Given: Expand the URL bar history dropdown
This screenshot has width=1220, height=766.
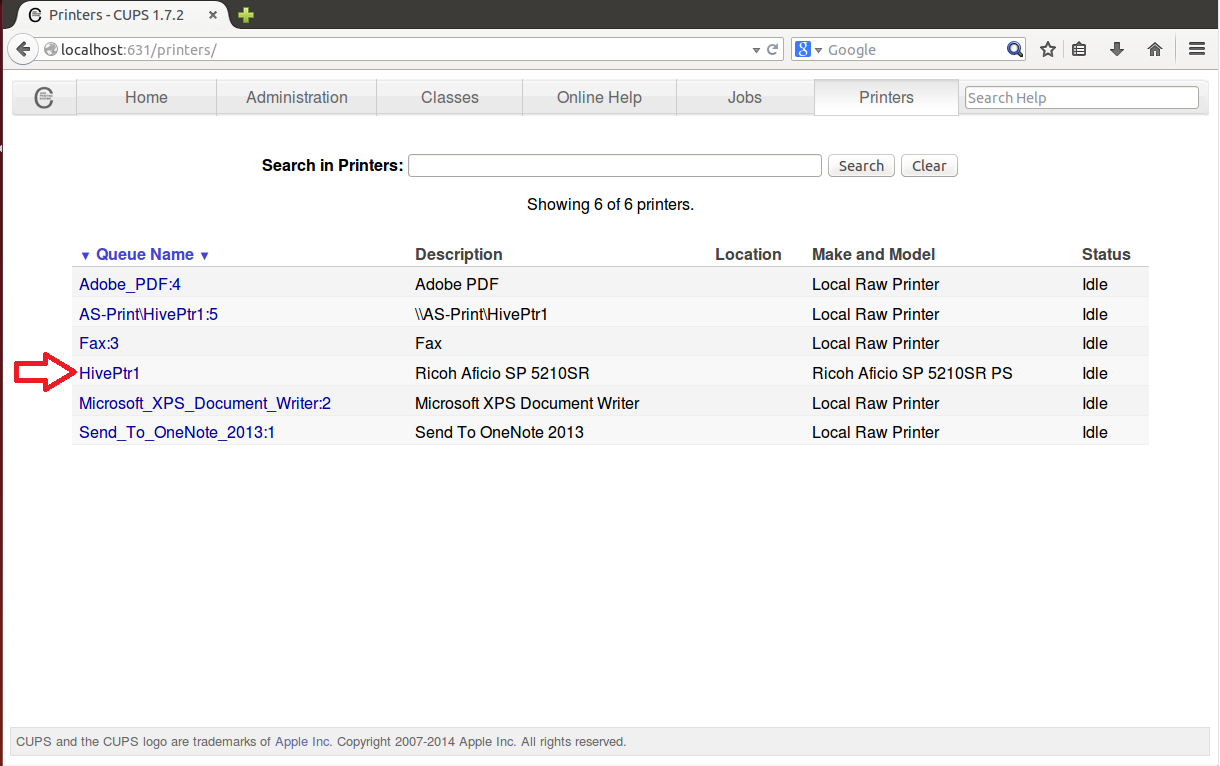Looking at the screenshot, I should click(x=756, y=49).
